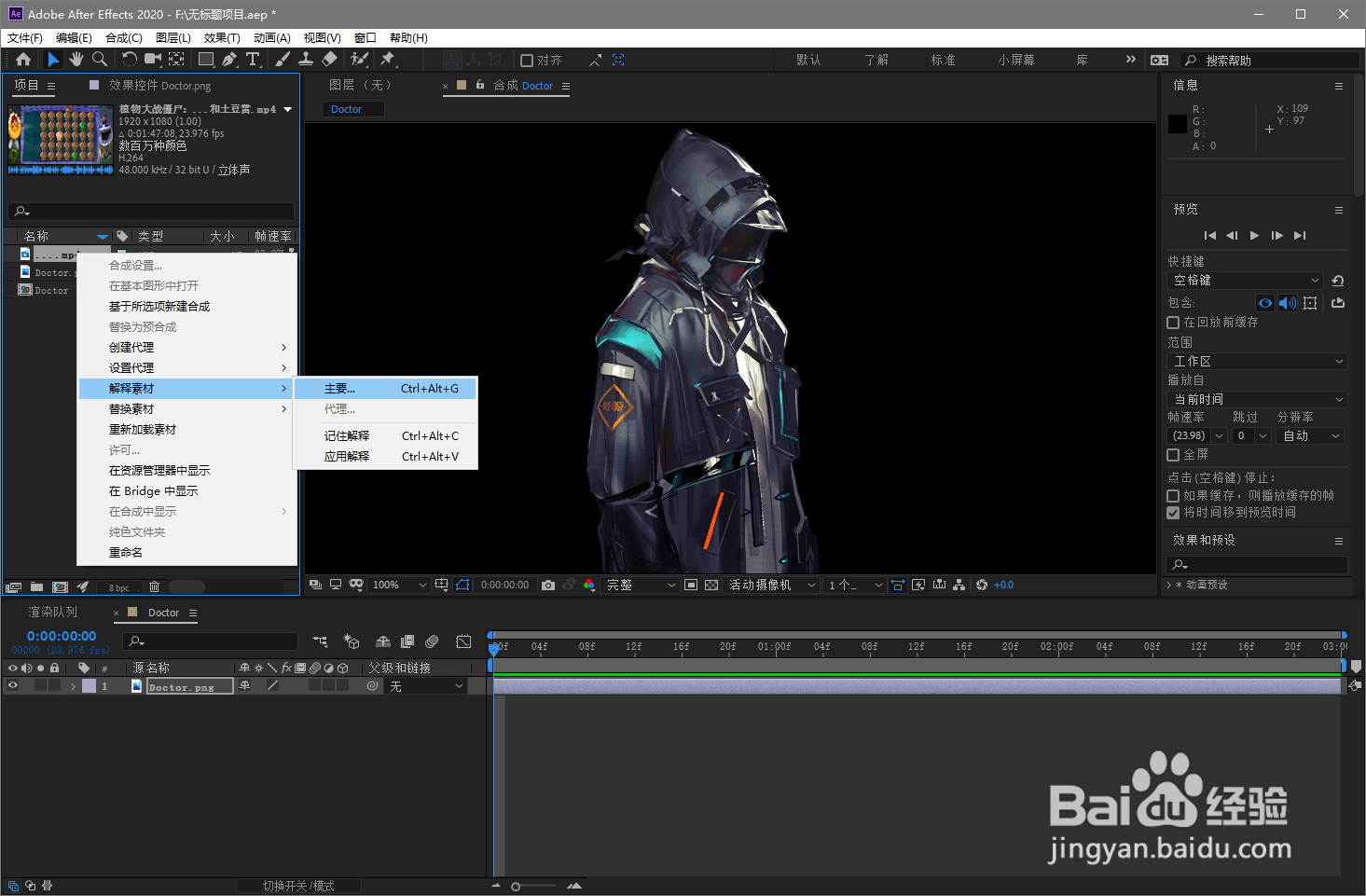Choose Main interpret footage option
Screen dimensions: 1366x896
point(385,389)
